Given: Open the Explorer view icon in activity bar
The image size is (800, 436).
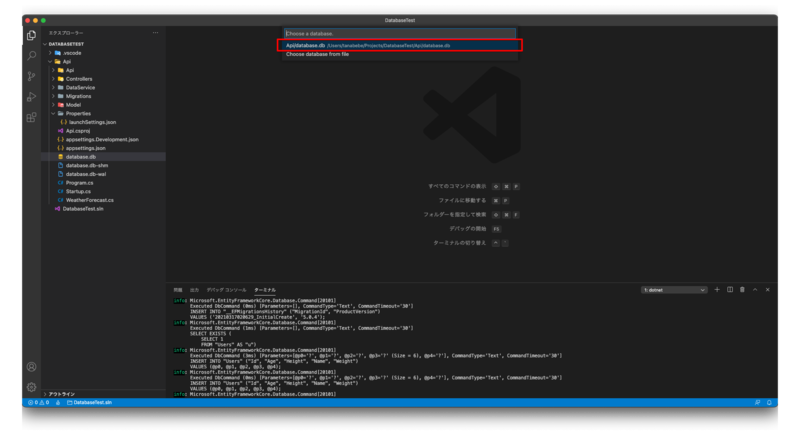Looking at the screenshot, I should (31, 35).
